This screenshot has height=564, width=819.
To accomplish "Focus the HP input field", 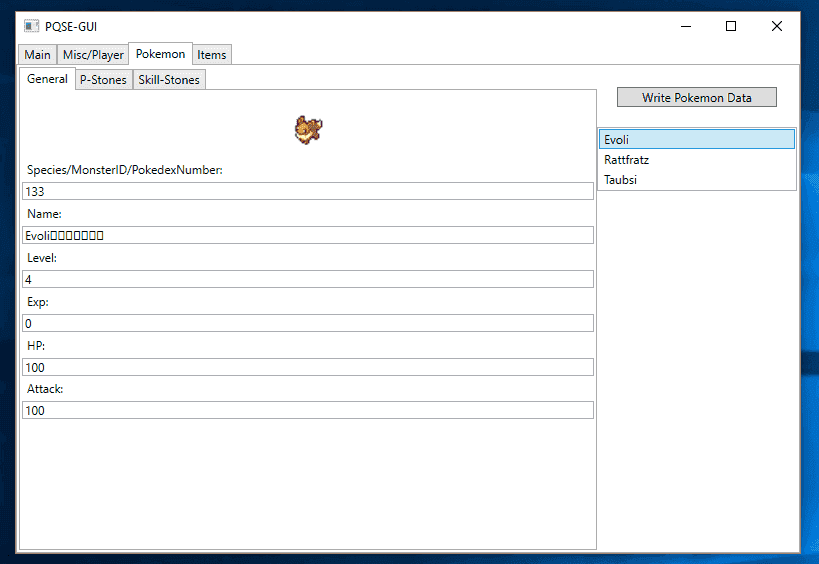I will pos(308,367).
